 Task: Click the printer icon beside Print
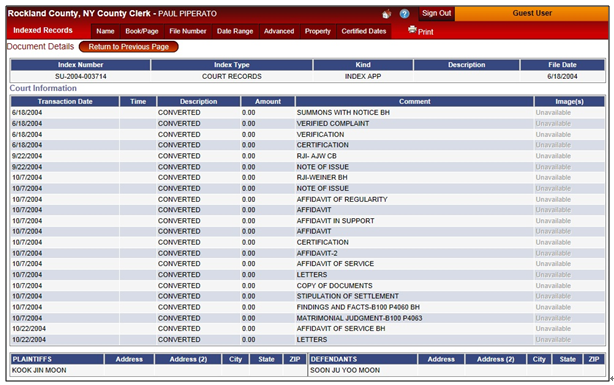tap(412, 30)
